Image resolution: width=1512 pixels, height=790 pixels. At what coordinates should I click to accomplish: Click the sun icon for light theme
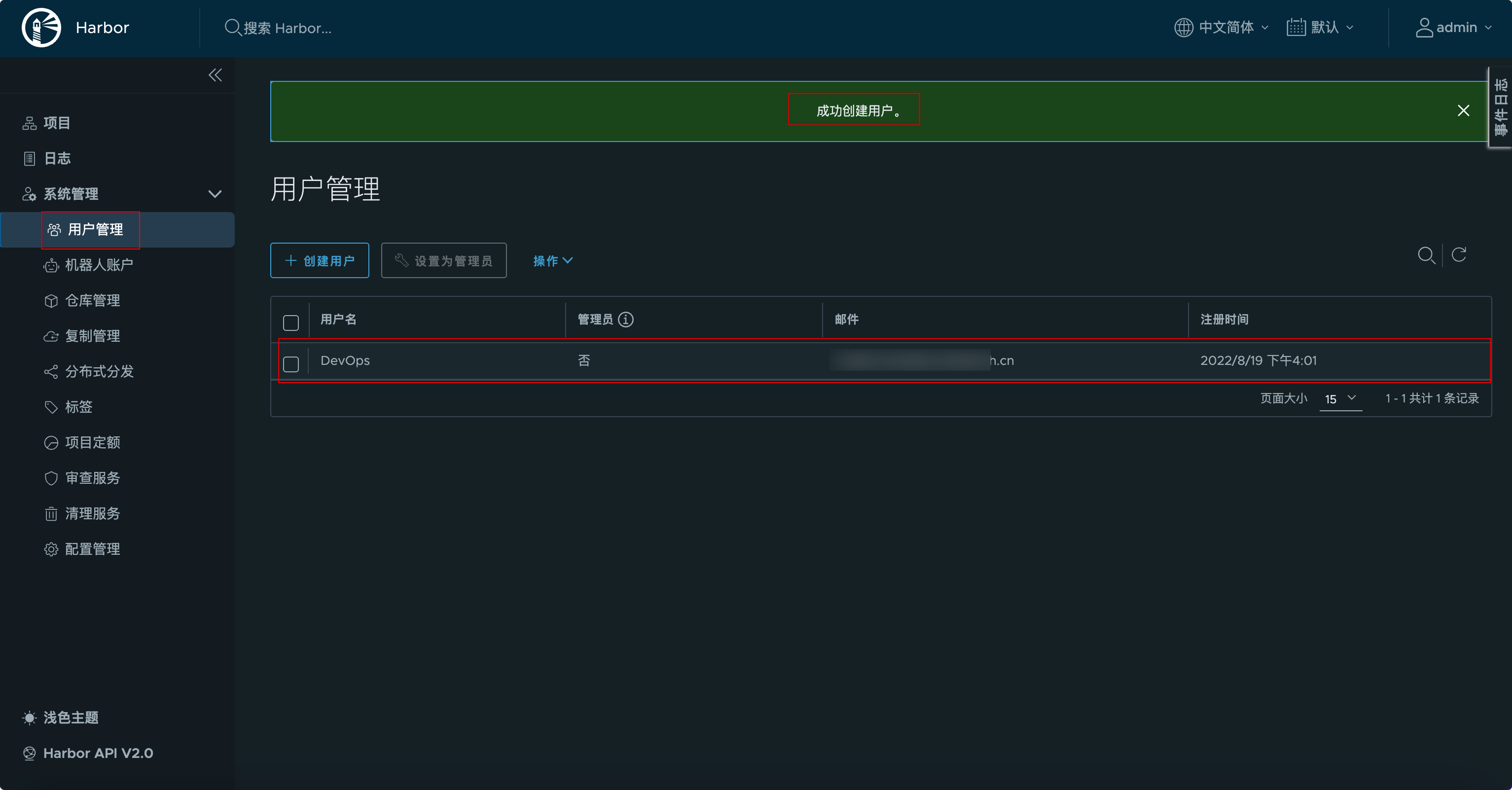click(30, 718)
